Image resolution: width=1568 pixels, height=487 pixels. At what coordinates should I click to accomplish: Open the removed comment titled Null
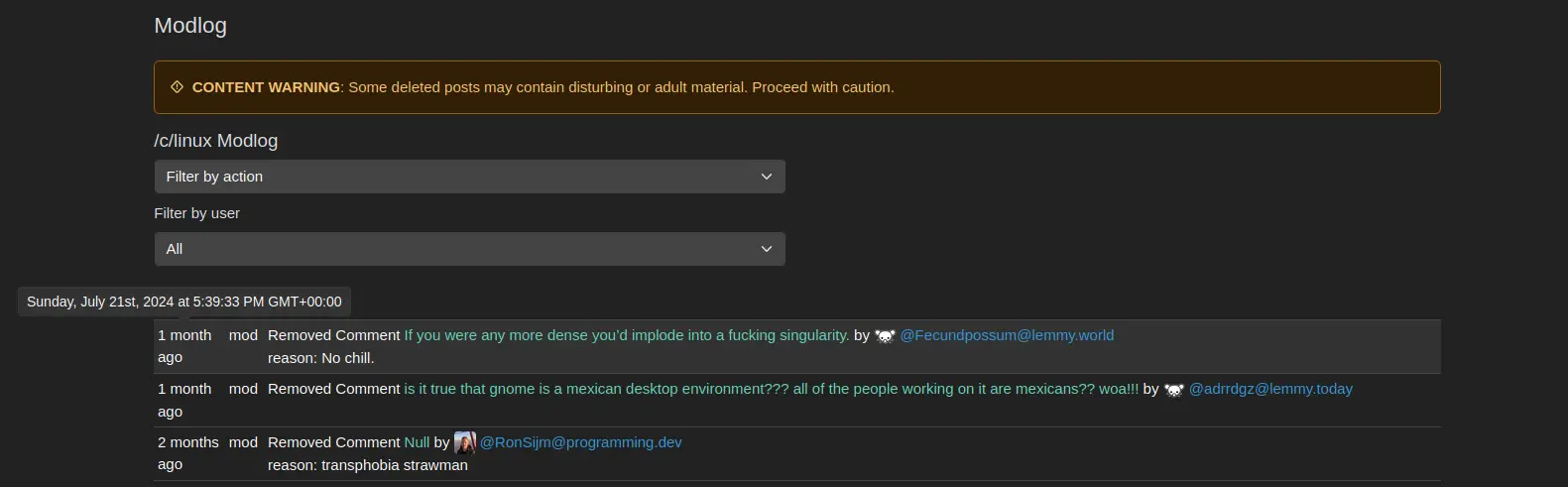click(x=417, y=442)
